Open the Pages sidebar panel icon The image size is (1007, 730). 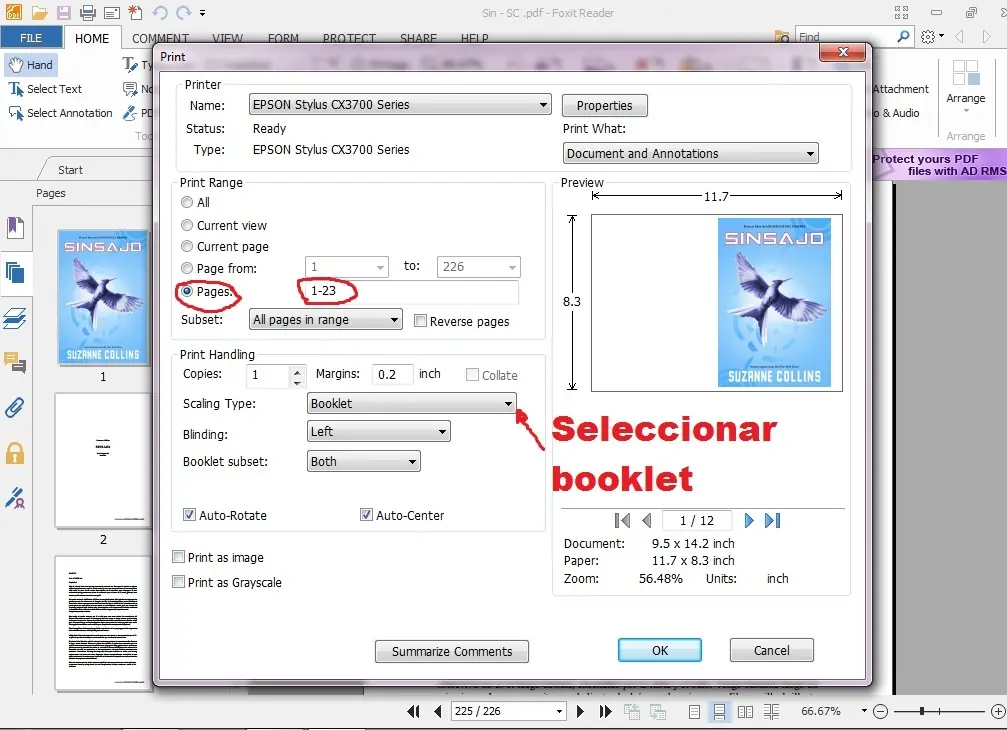click(15, 273)
